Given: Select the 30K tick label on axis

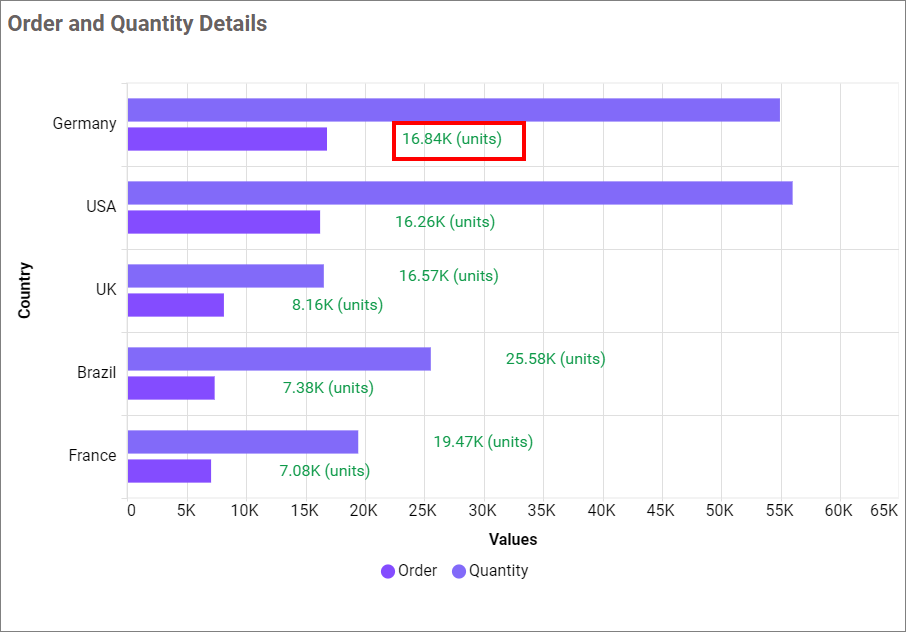Looking at the screenshot, I should [x=483, y=511].
